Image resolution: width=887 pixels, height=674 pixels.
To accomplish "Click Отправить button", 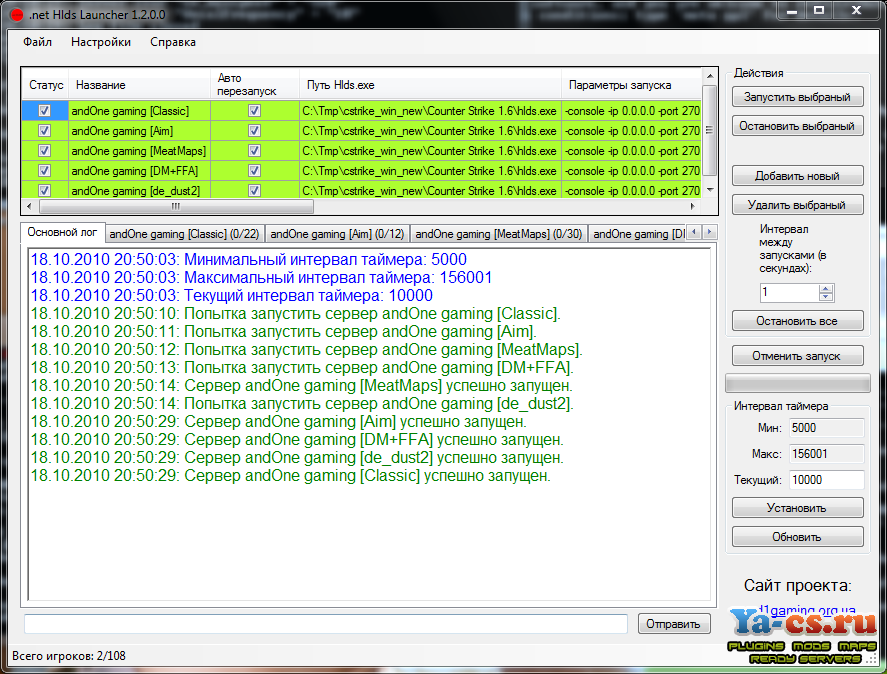I will (x=674, y=624).
